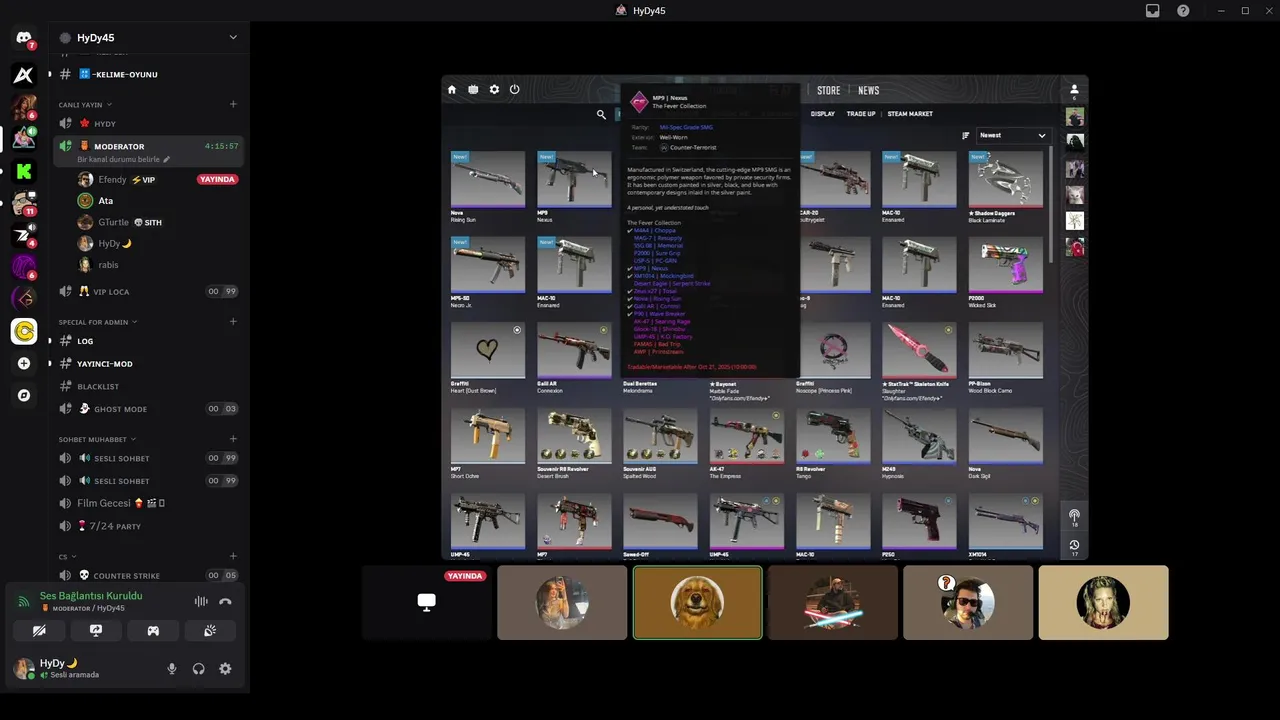Collapse the SOHBET MUHABBET category
Image resolution: width=1280 pixels, height=720 pixels.
point(95,439)
